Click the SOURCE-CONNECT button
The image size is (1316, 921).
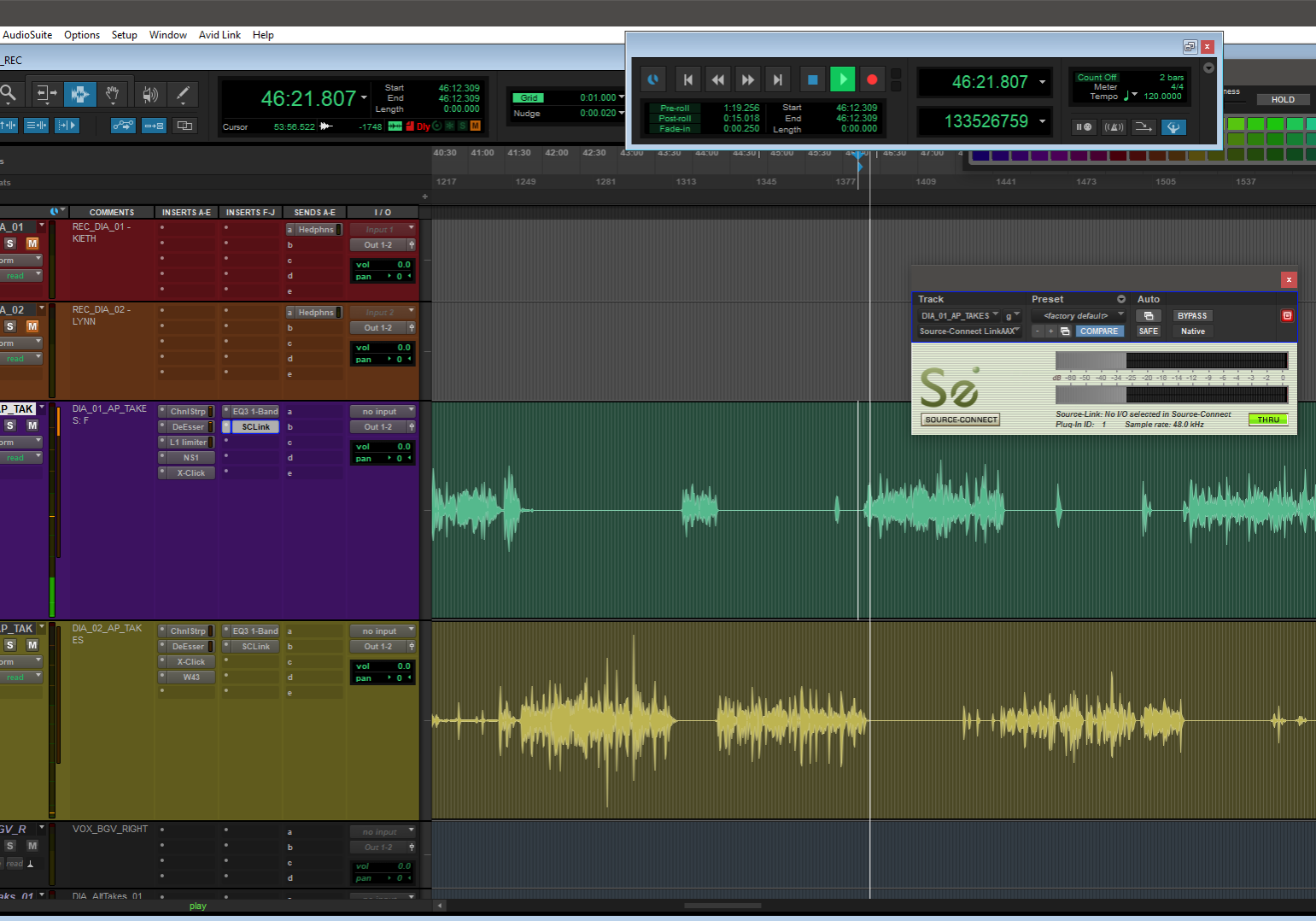coord(961,419)
